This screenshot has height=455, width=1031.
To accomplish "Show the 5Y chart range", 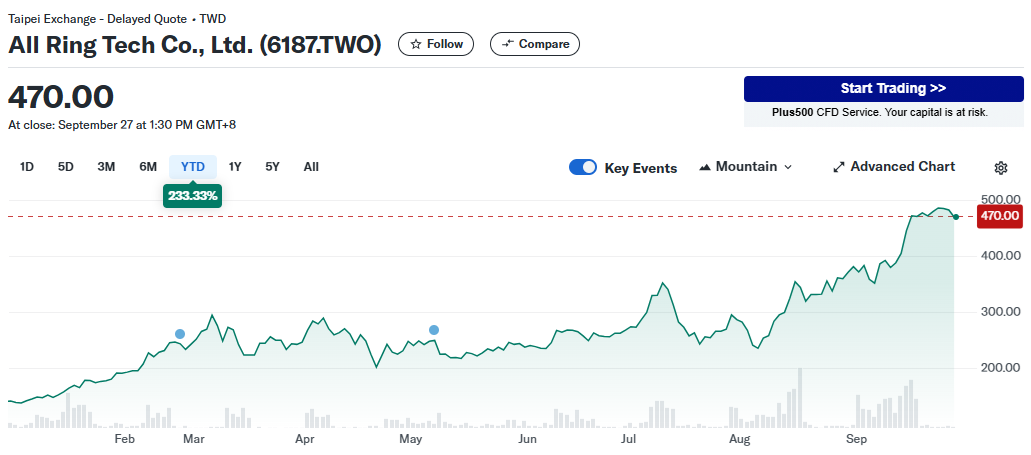I will [272, 167].
